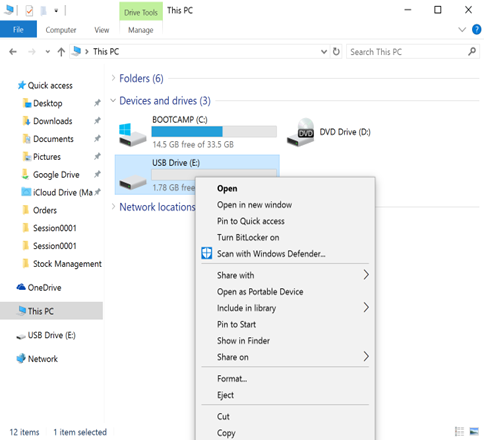Refresh the This PC address bar
Screen dimensions: 484x440
336,52
